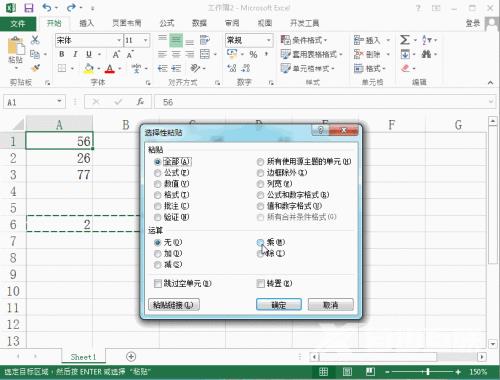Click the Increase Font Size icon

pos(116,54)
